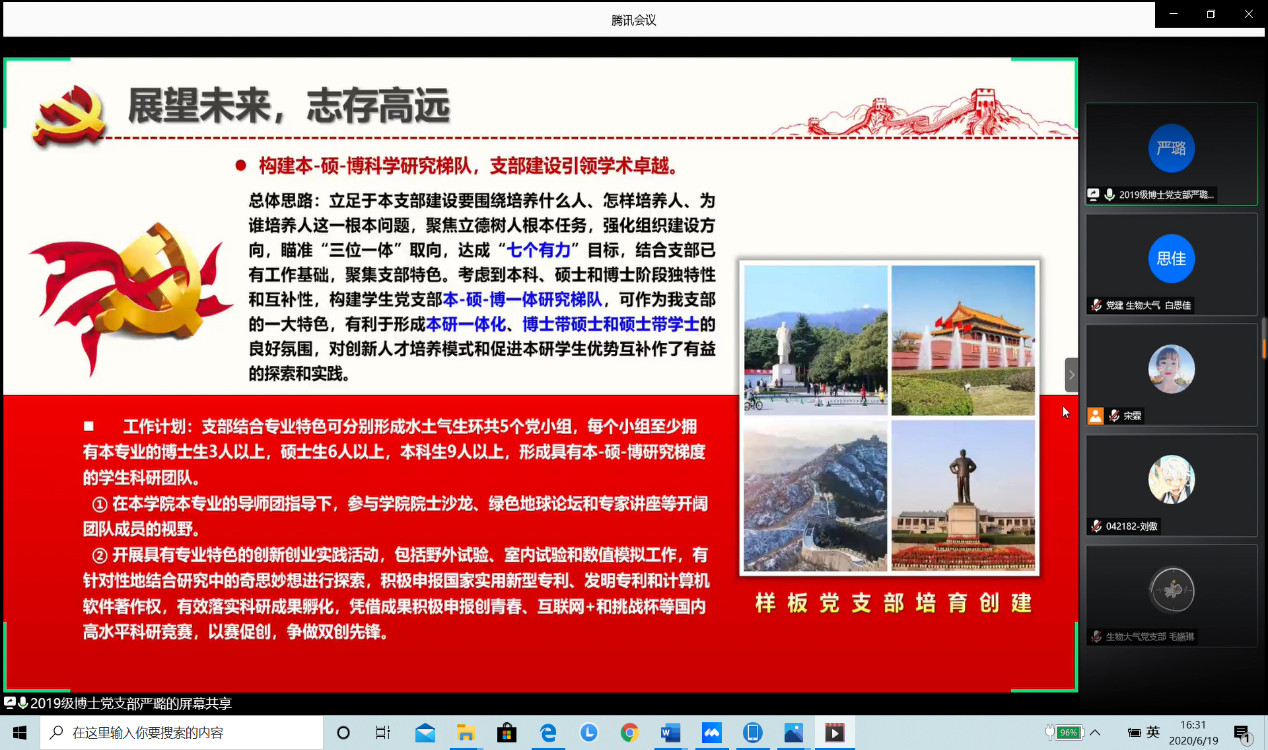The image size is (1268, 750).
Task: Click 宋霖's participant avatar photo
Action: click(x=1171, y=369)
